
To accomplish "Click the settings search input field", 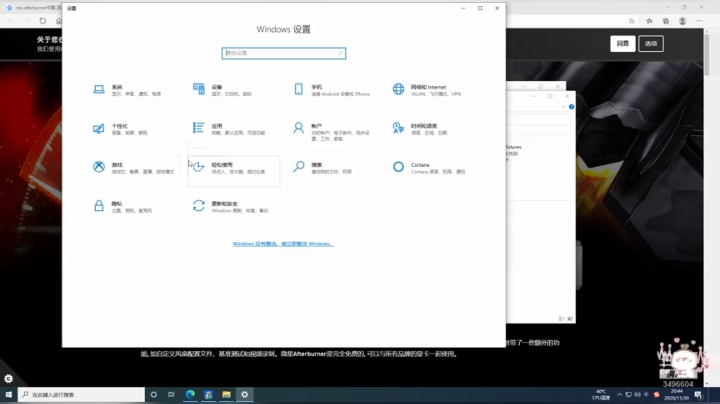I will pos(283,53).
